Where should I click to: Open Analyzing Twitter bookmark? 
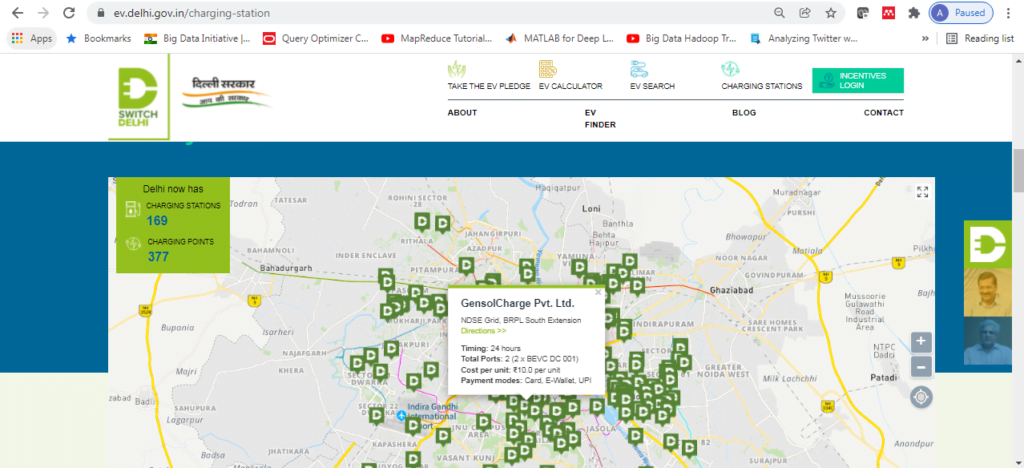[x=804, y=39]
